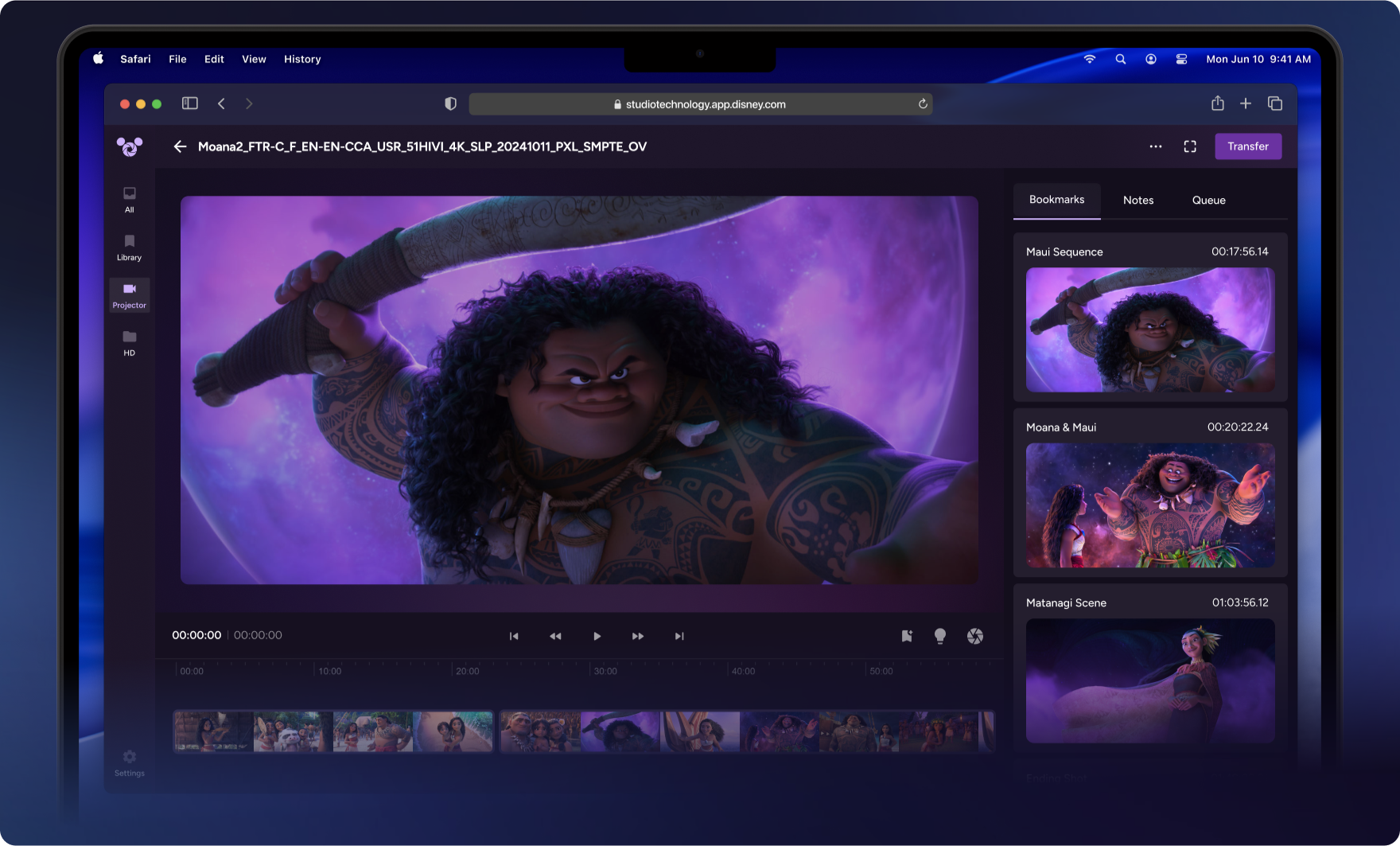Add a bookmark with the bookmark icon
The height and width of the screenshot is (846, 1400).
pos(907,636)
